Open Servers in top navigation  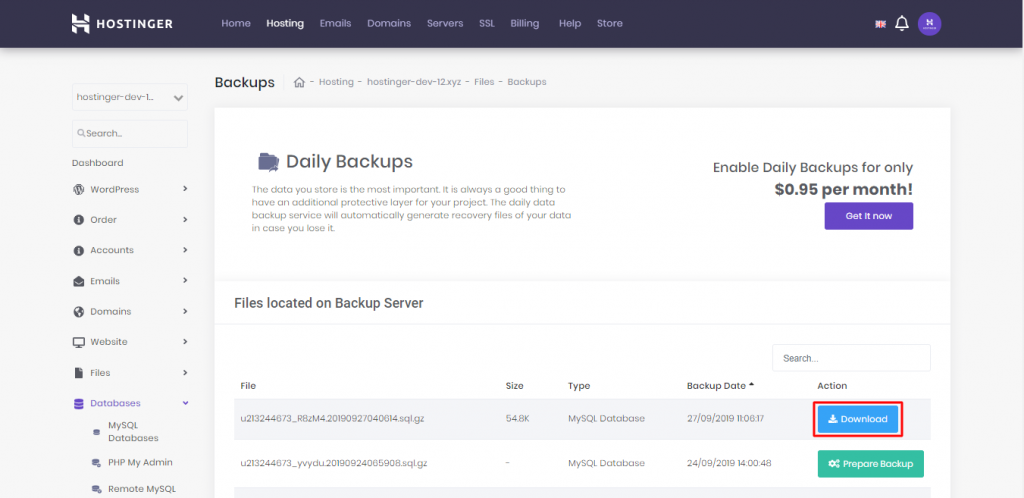click(x=445, y=23)
